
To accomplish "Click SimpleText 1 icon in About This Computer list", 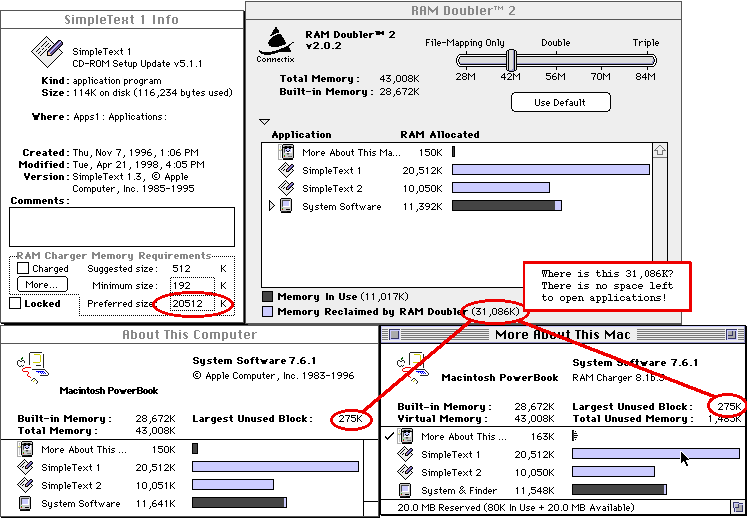I will [25, 467].
